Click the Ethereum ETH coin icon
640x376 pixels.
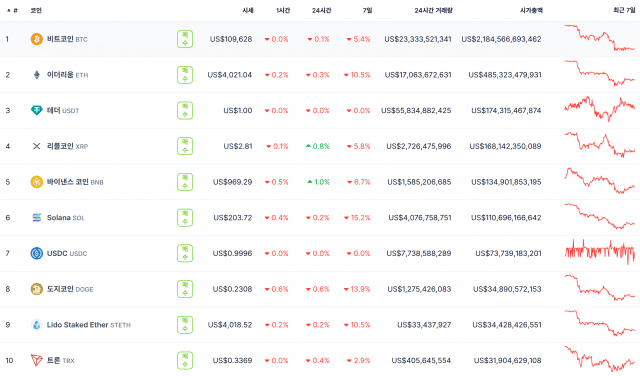tap(36, 75)
